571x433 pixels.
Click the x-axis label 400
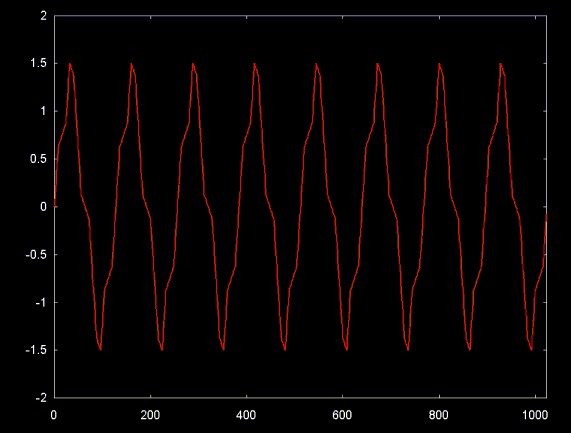(247, 415)
